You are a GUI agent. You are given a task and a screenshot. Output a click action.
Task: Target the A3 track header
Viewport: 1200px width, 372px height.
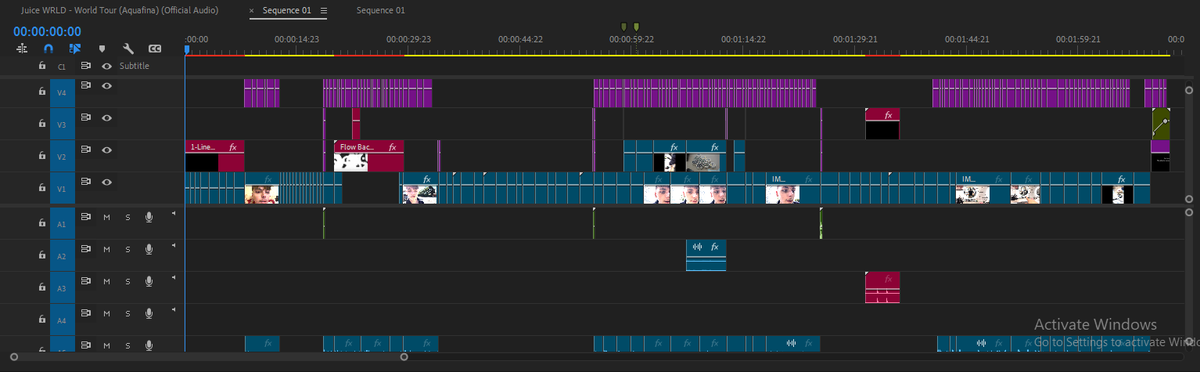(x=62, y=288)
